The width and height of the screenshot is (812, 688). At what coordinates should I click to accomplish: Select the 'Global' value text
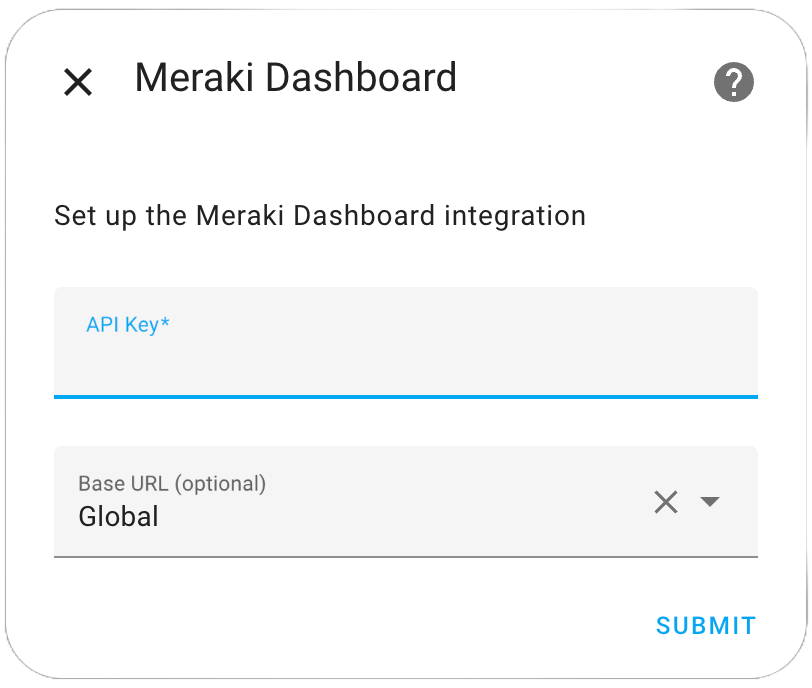tap(119, 517)
